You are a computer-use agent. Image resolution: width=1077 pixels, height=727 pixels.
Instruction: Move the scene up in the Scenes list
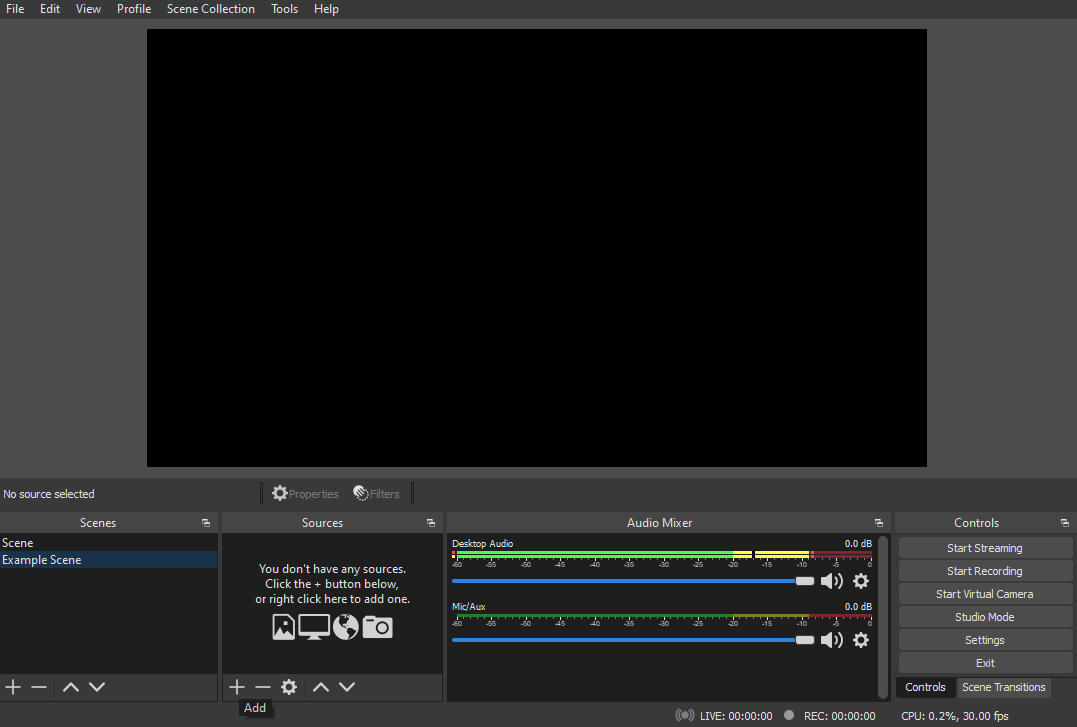pyautogui.click(x=71, y=686)
